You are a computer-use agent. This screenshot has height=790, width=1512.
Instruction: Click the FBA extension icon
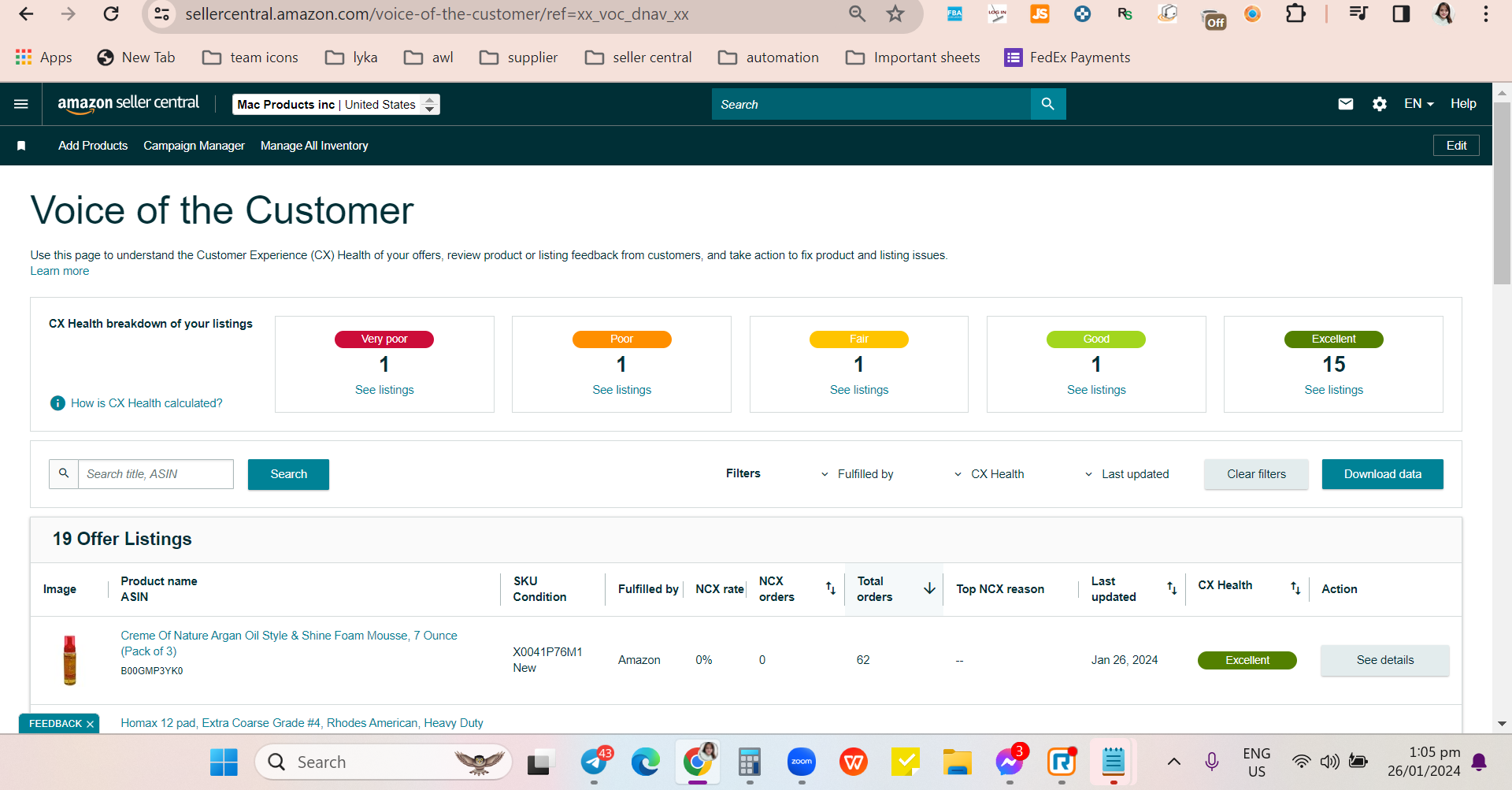(954, 14)
